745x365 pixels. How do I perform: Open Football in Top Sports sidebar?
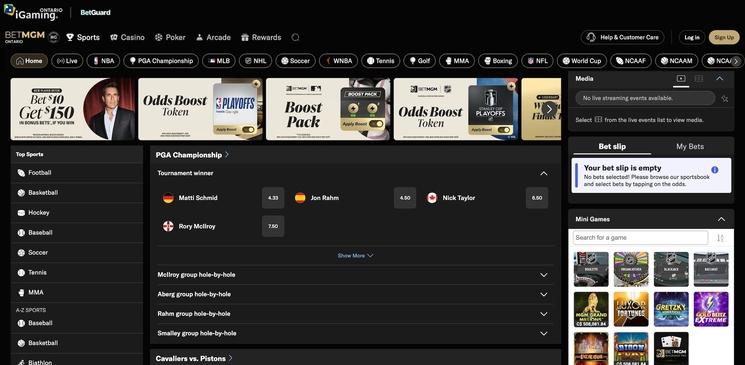pos(76,173)
